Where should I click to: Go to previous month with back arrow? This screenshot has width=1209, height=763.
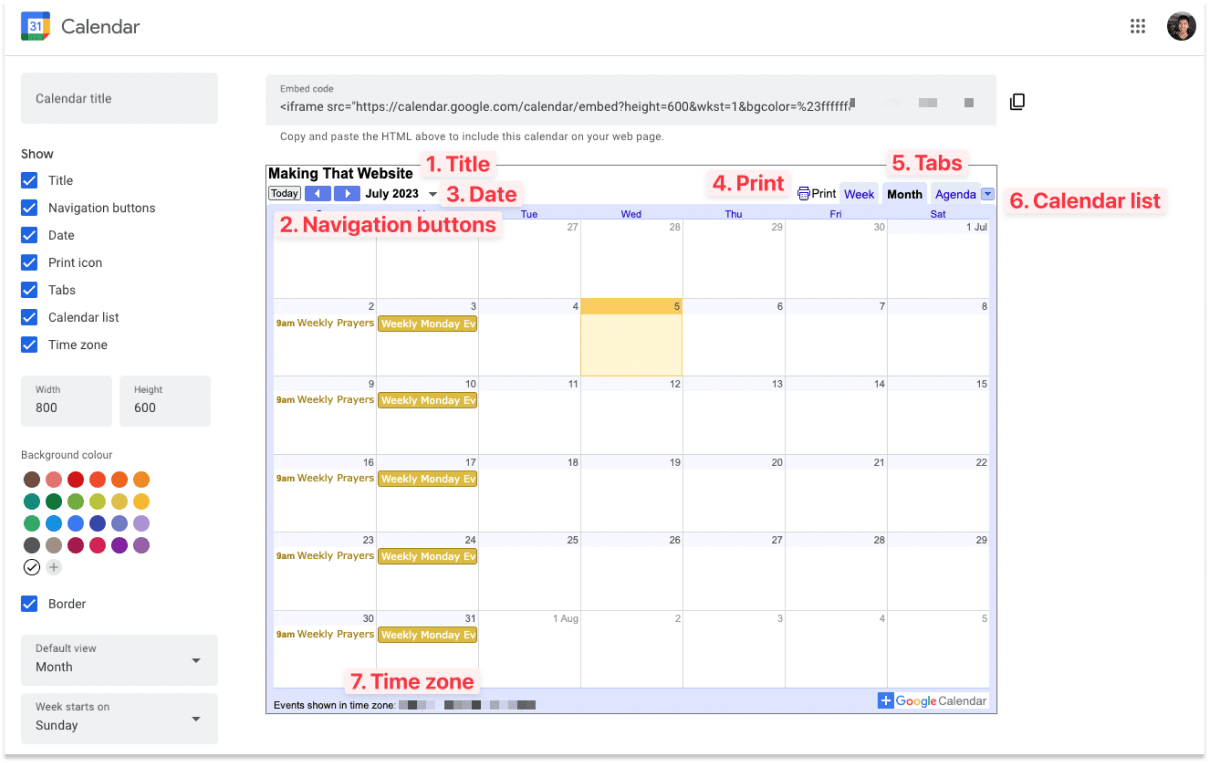click(318, 194)
